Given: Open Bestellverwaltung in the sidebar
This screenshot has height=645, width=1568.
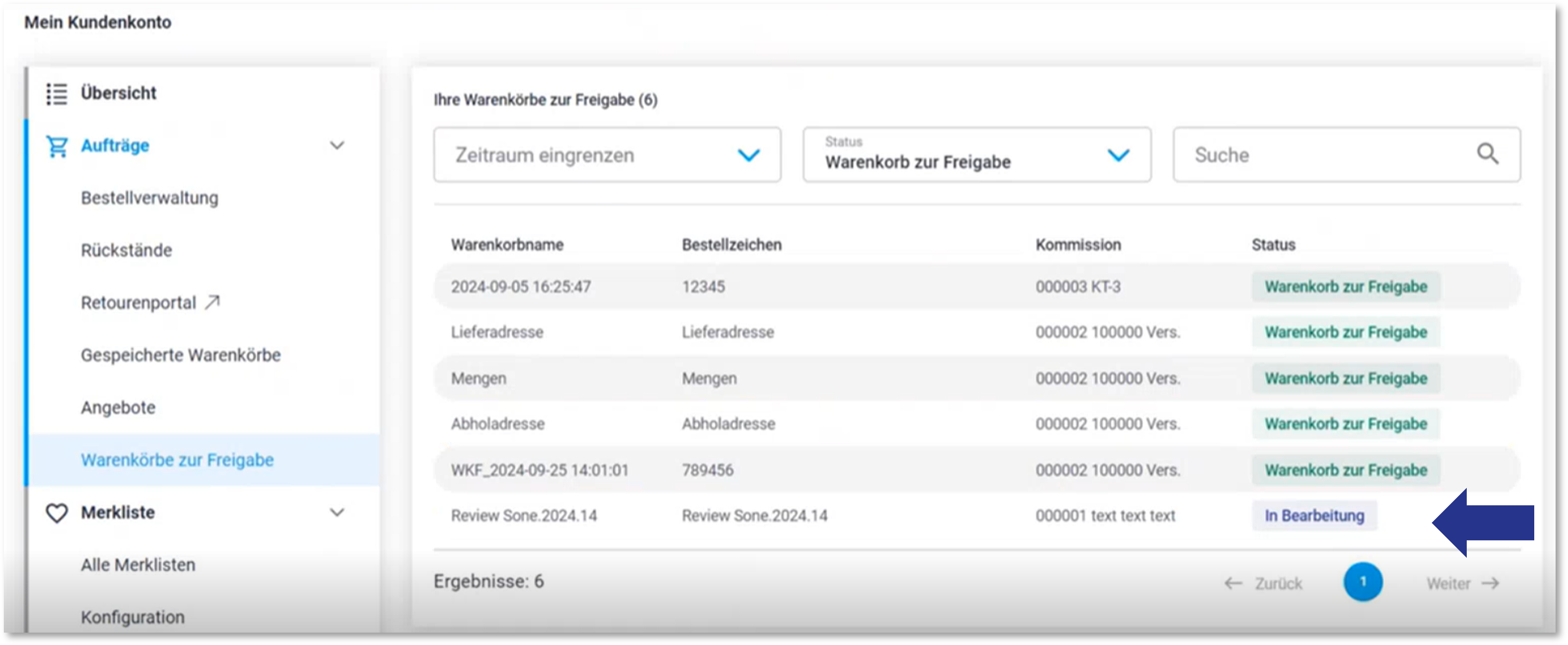Looking at the screenshot, I should pyautogui.click(x=150, y=198).
